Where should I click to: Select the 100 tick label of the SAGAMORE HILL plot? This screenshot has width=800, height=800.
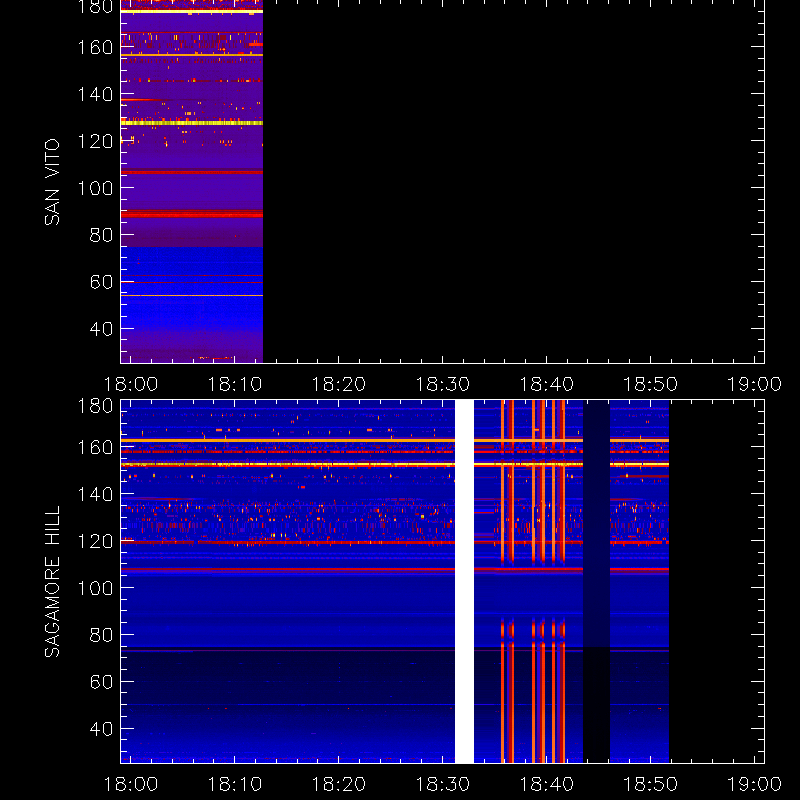pyautogui.click(x=95, y=588)
